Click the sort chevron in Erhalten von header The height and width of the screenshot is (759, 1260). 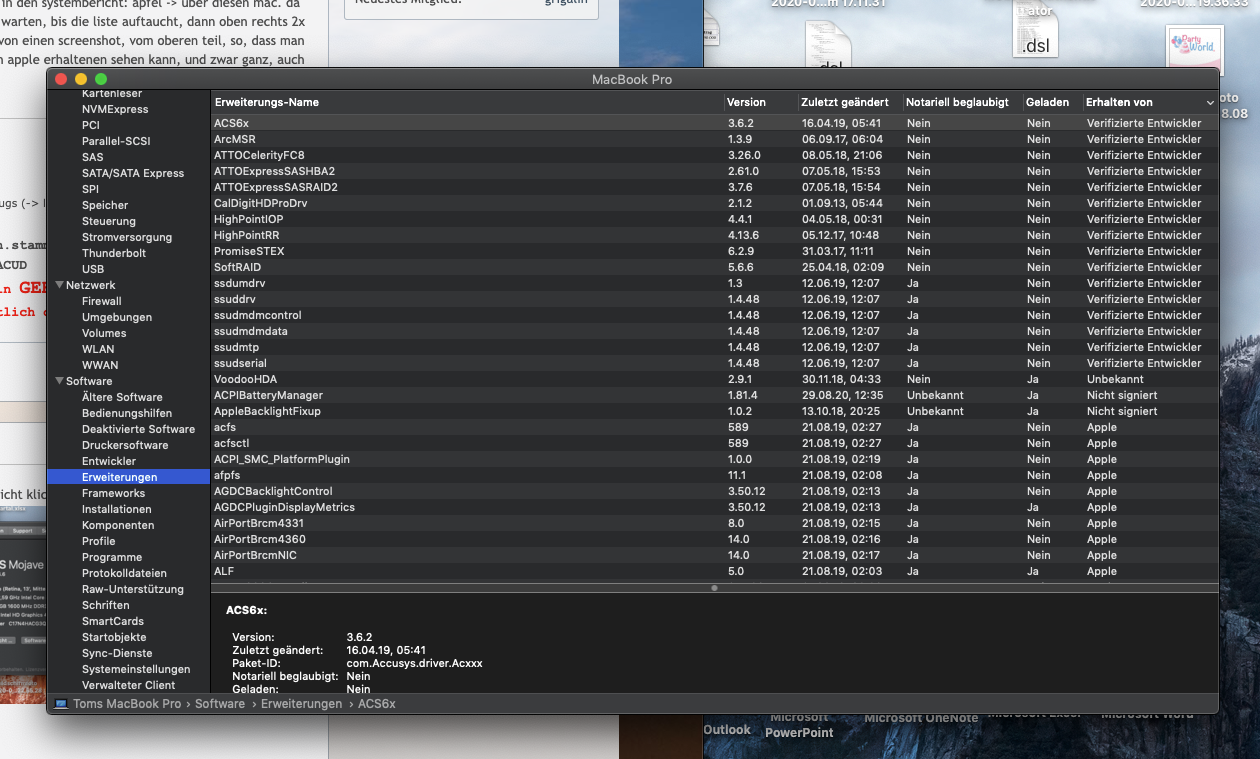pos(1210,102)
